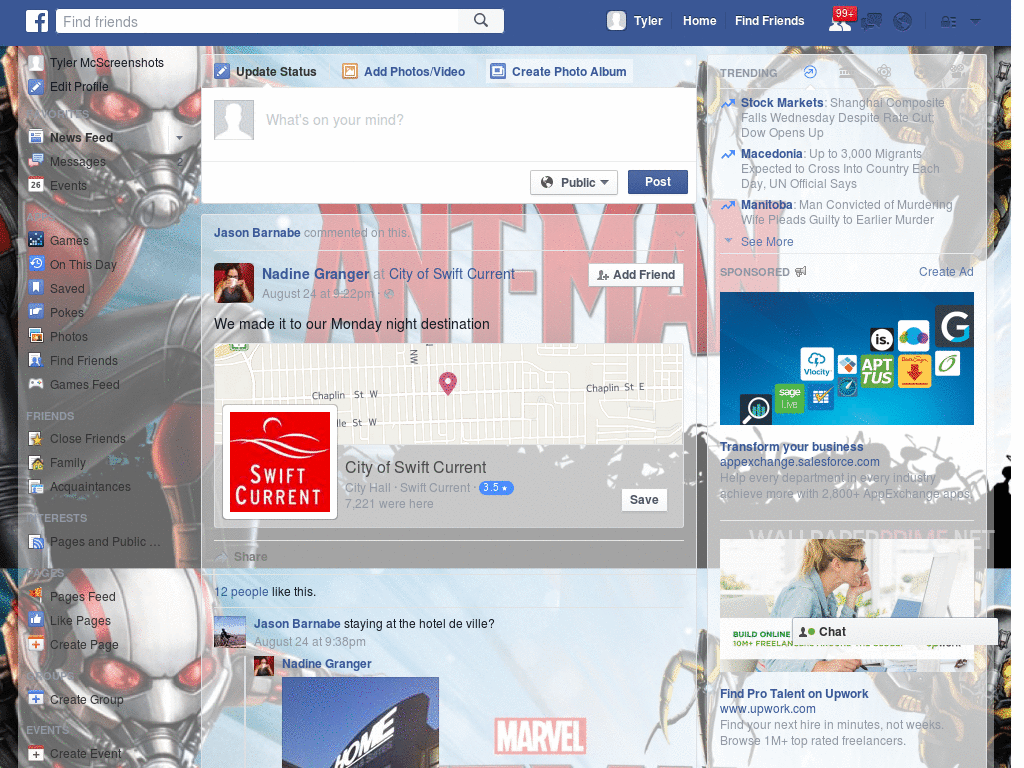Click the Games Feed controller icon
Viewport: 1024px width, 768px height.
pyautogui.click(x=36, y=384)
